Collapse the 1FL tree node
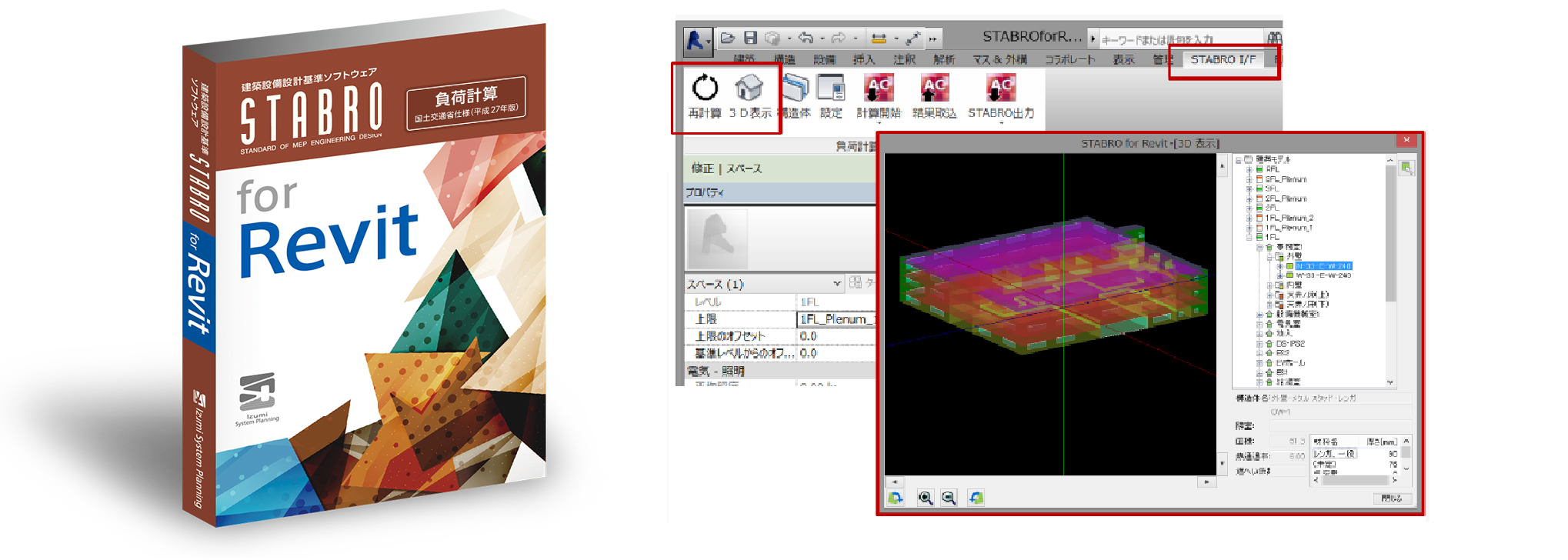This screenshot has height=560, width=1568. [1249, 238]
